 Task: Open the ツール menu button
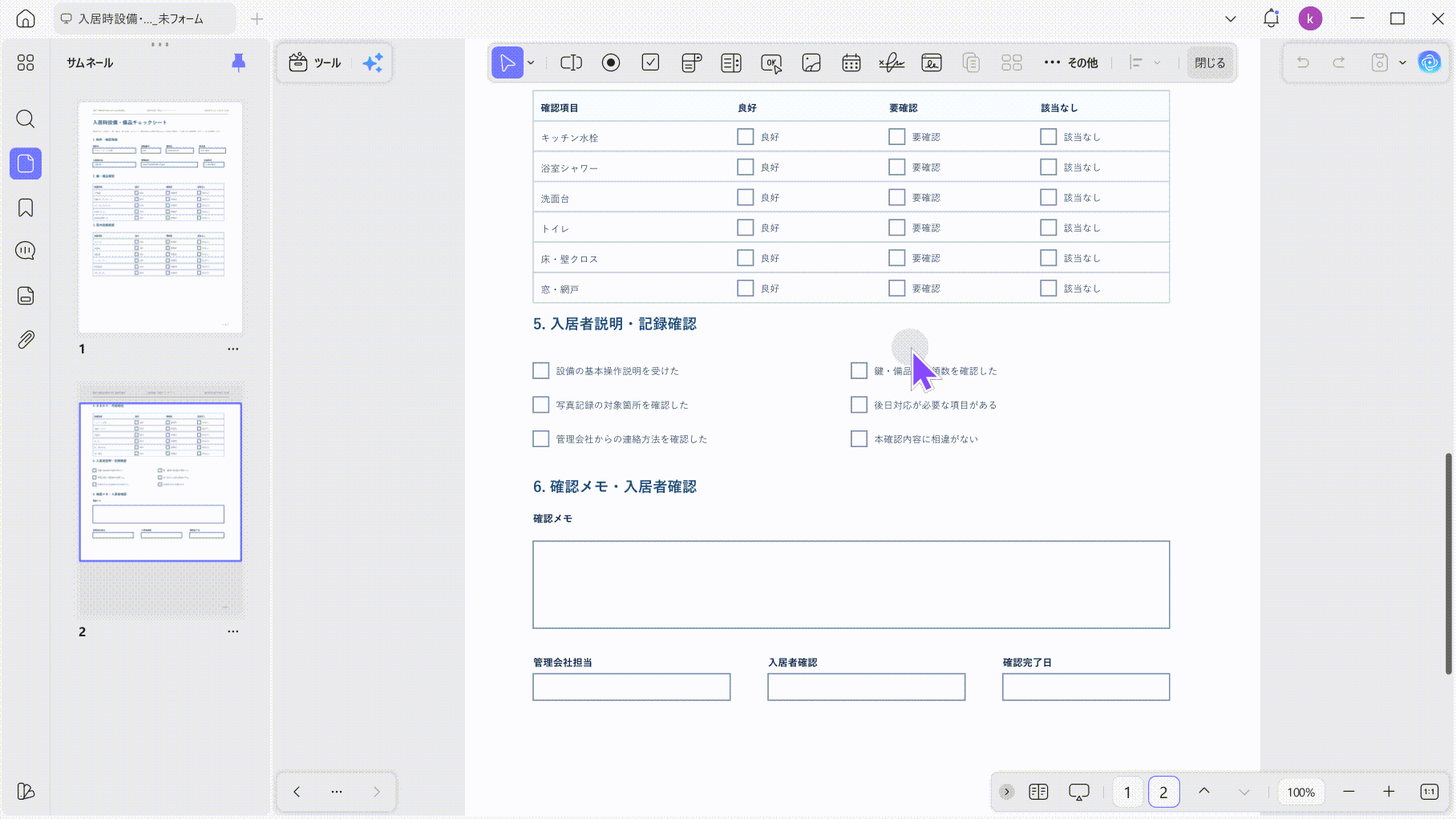[x=315, y=63]
